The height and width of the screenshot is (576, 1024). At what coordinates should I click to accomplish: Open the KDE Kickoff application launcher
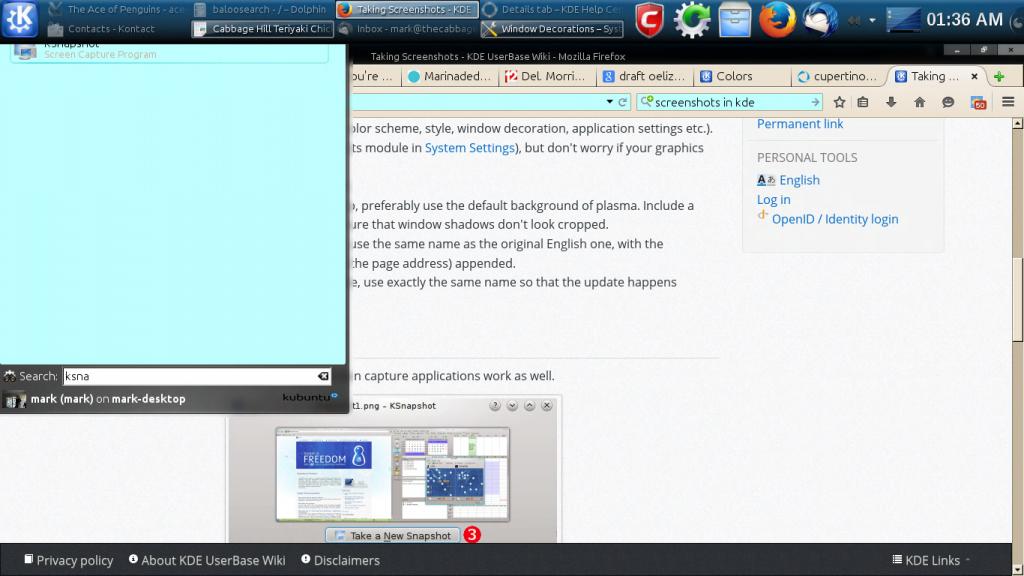(x=20, y=19)
